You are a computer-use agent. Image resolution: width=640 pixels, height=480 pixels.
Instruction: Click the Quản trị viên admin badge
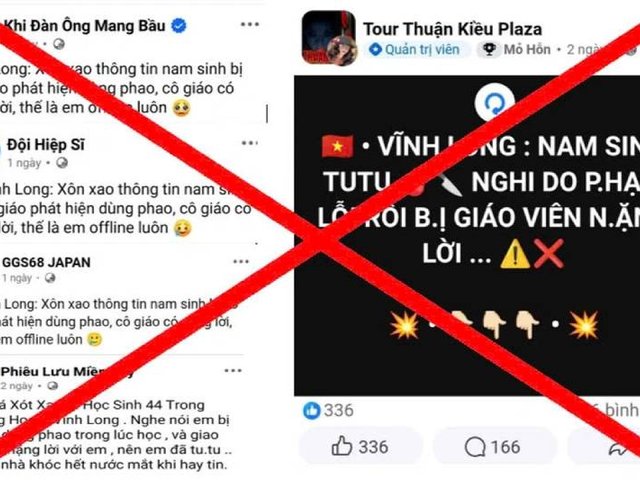[416, 49]
